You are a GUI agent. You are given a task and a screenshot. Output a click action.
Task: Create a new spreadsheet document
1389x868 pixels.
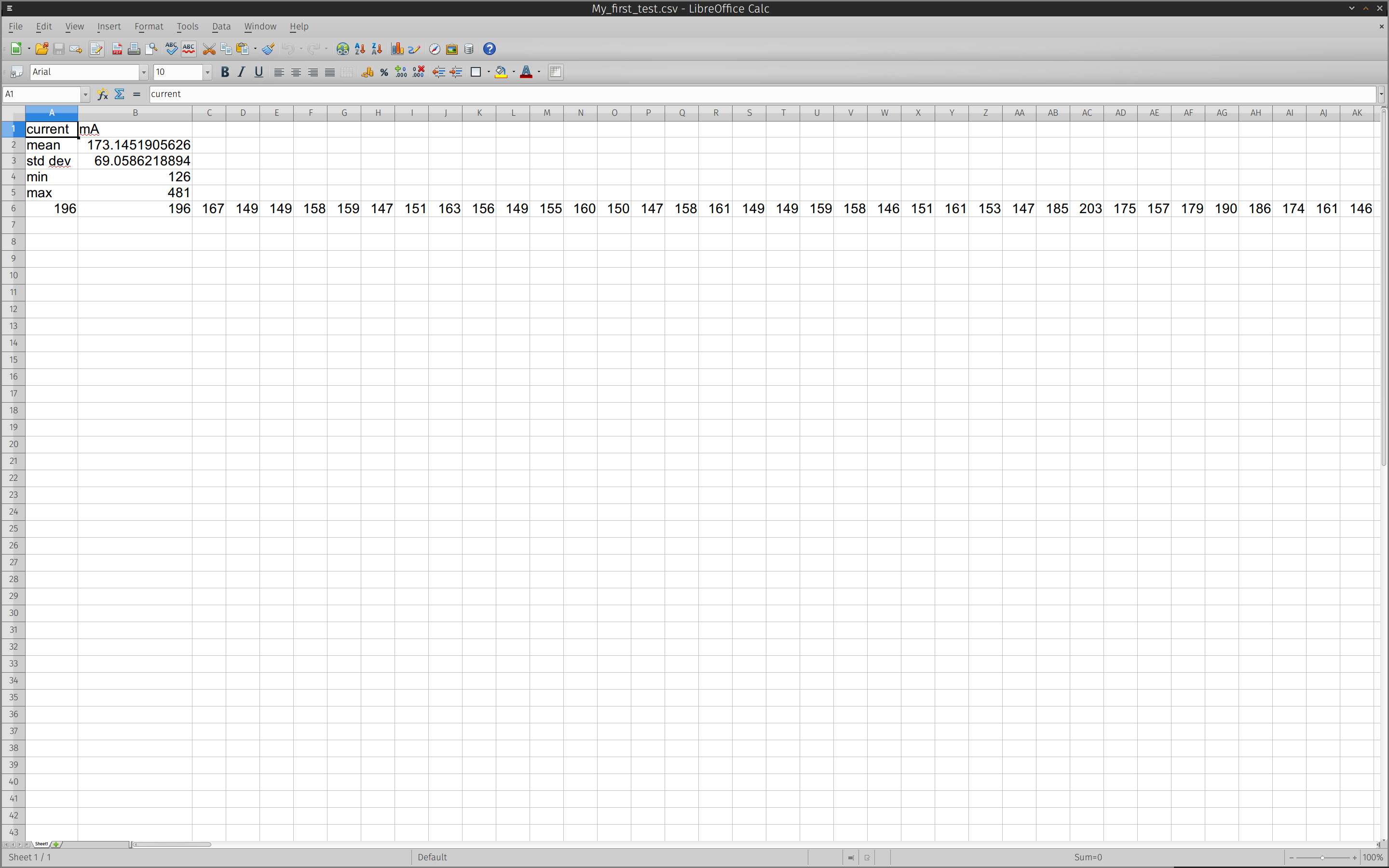click(16, 49)
